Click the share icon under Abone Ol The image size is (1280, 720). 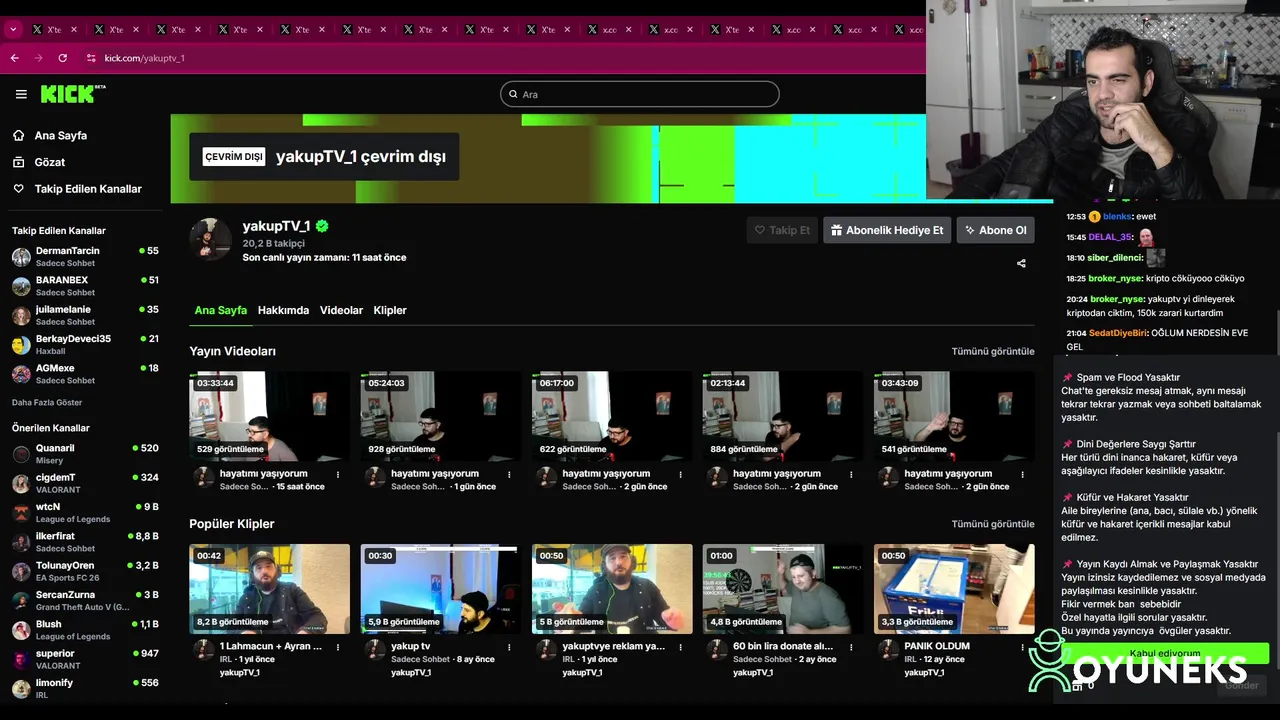1021,264
